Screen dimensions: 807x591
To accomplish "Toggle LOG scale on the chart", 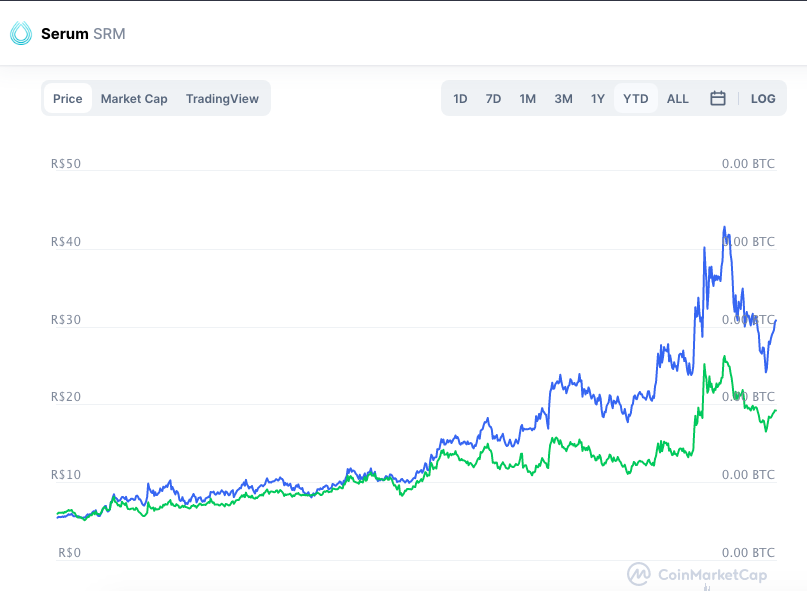I will (763, 98).
